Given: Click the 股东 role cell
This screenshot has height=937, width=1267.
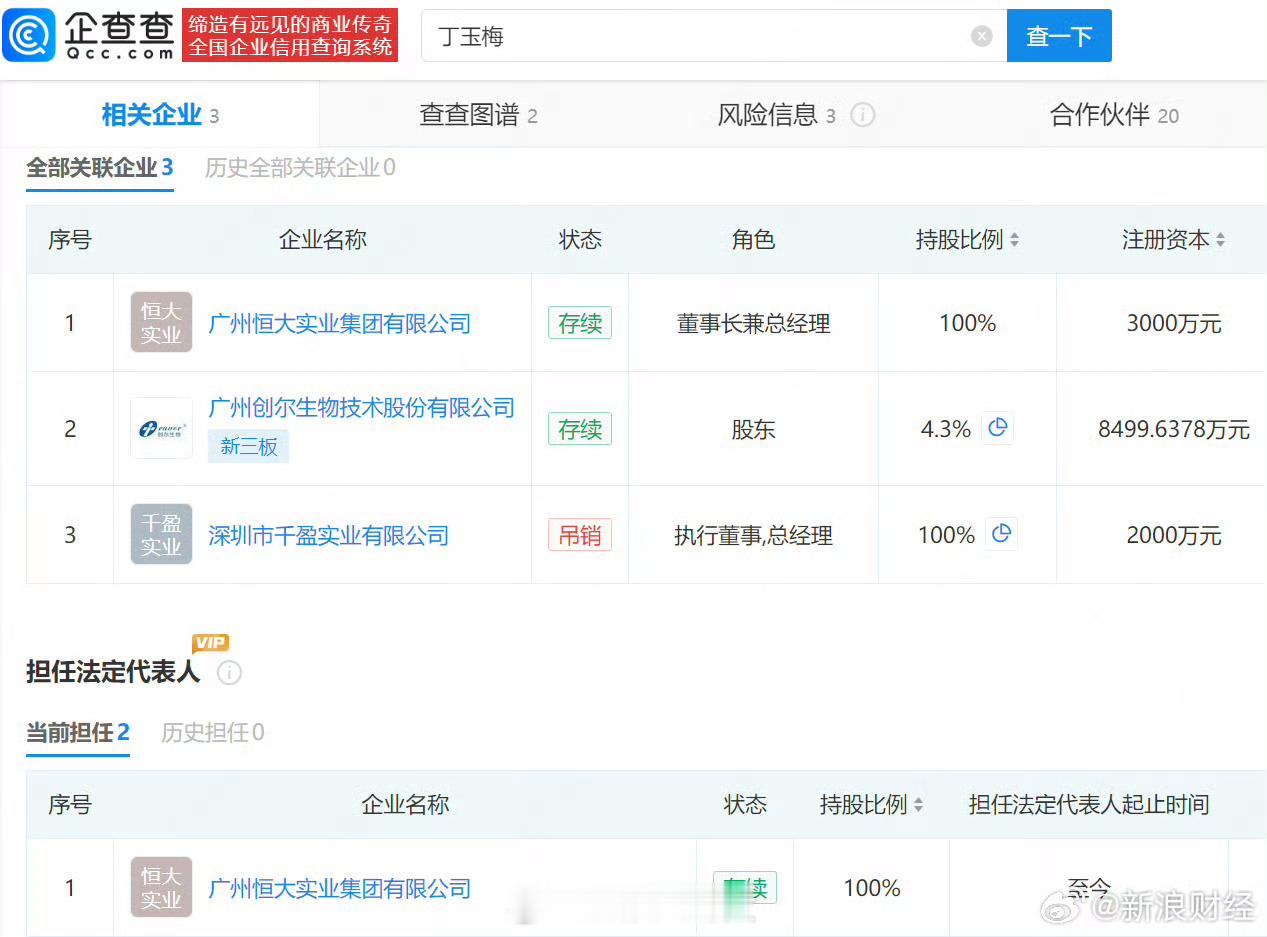Looking at the screenshot, I should (753, 429).
